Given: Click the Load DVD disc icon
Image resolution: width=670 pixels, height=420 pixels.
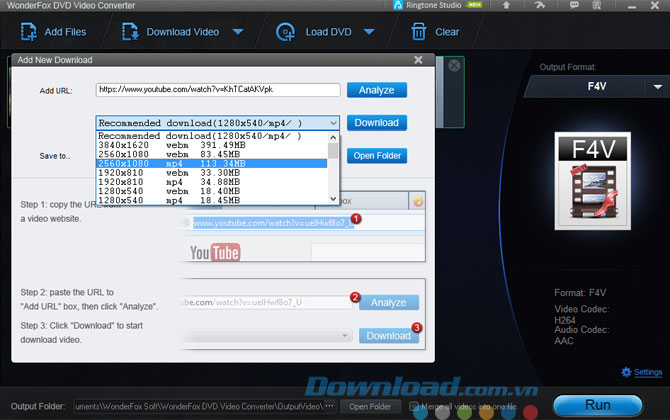Looking at the screenshot, I should click(285, 32).
